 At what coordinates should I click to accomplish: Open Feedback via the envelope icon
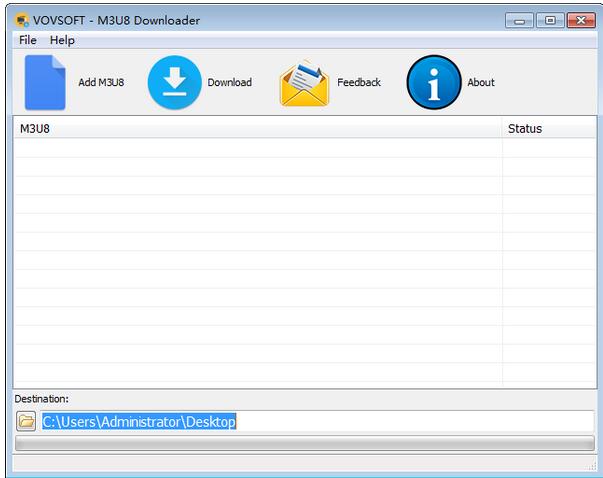[305, 83]
